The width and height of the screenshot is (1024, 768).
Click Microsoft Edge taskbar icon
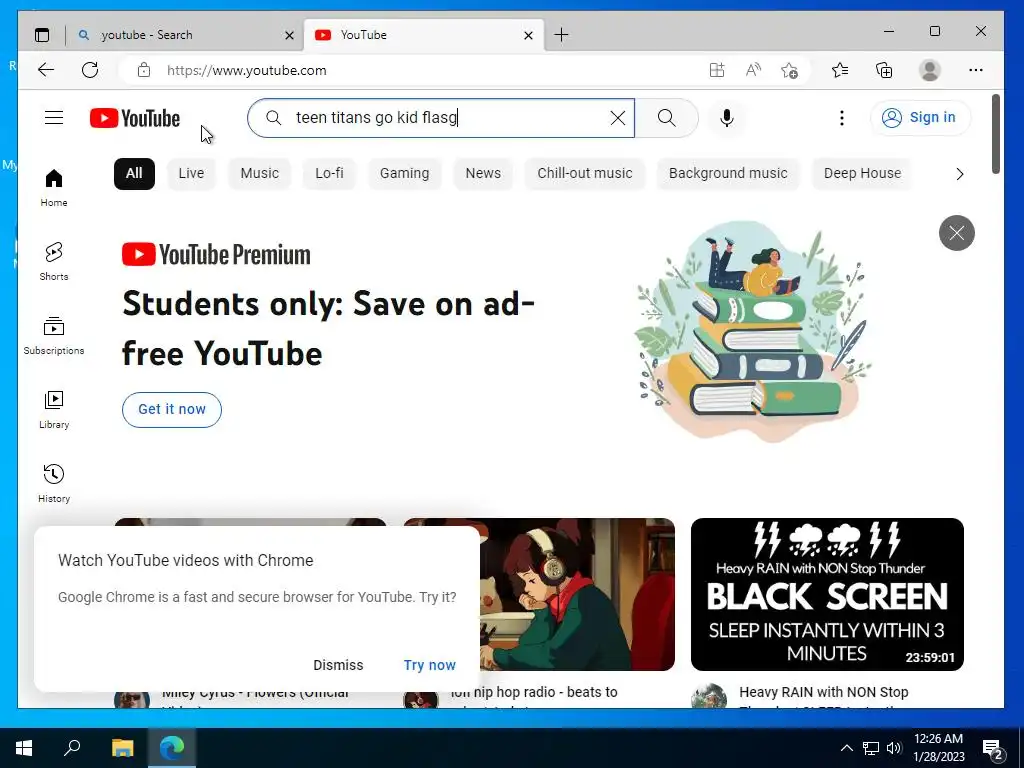[172, 748]
